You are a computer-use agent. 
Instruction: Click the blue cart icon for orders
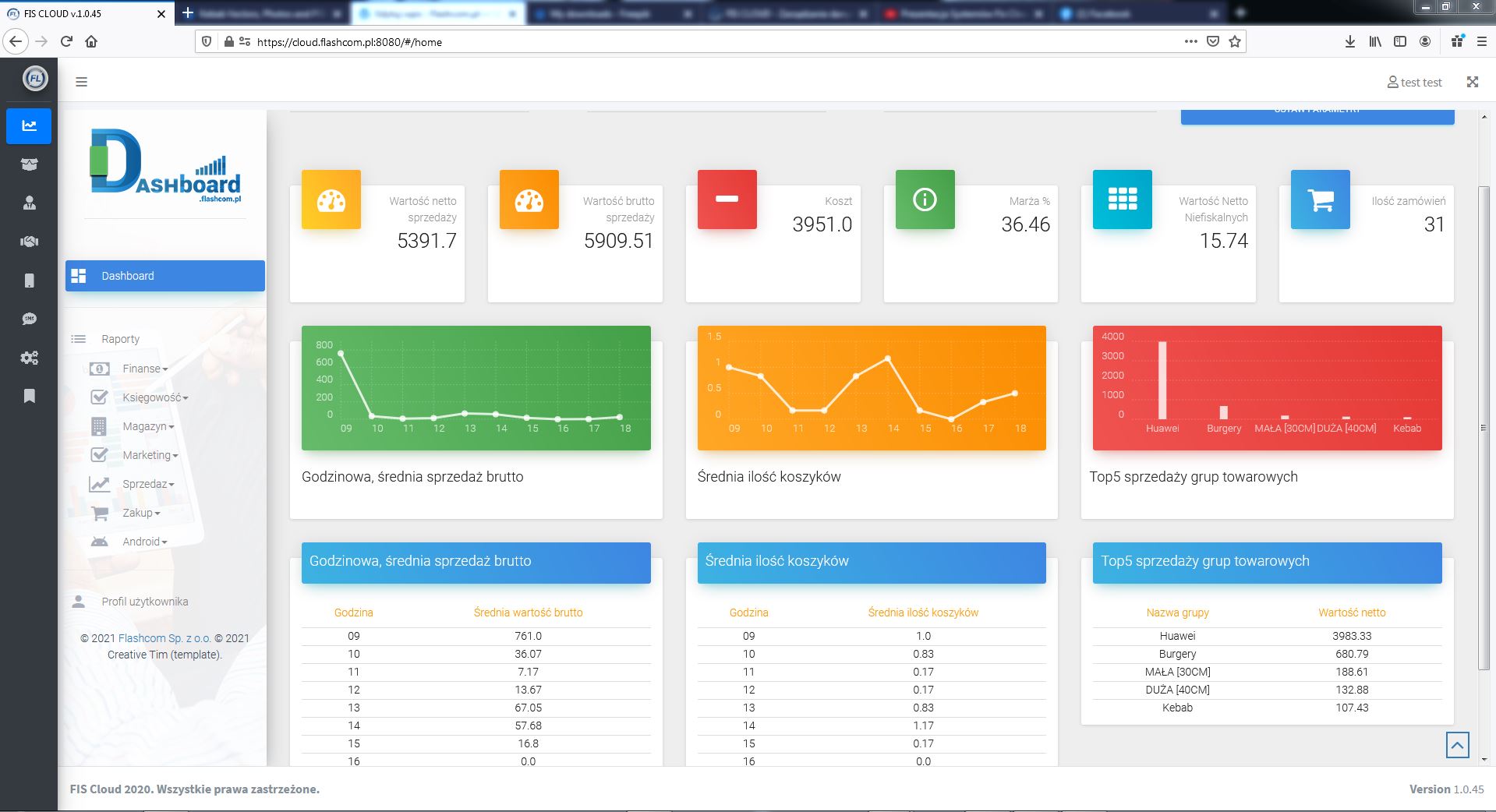[x=1321, y=199]
